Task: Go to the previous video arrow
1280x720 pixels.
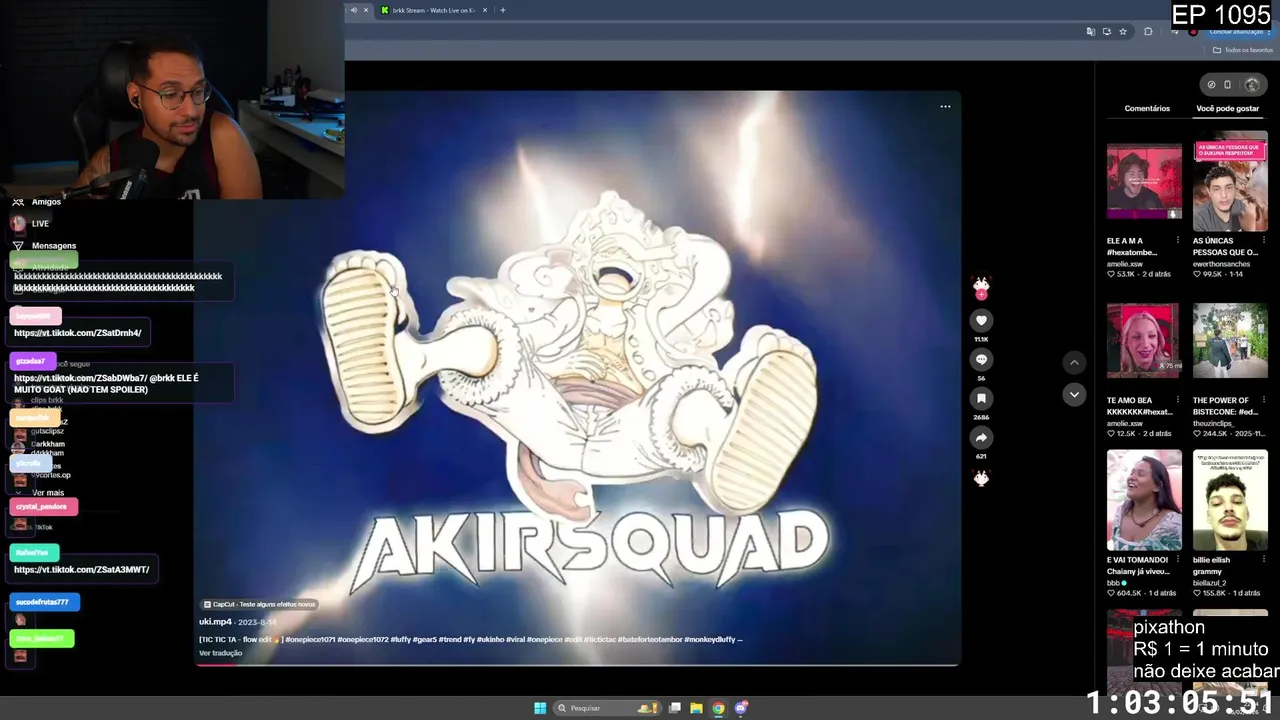Action: [1074, 362]
